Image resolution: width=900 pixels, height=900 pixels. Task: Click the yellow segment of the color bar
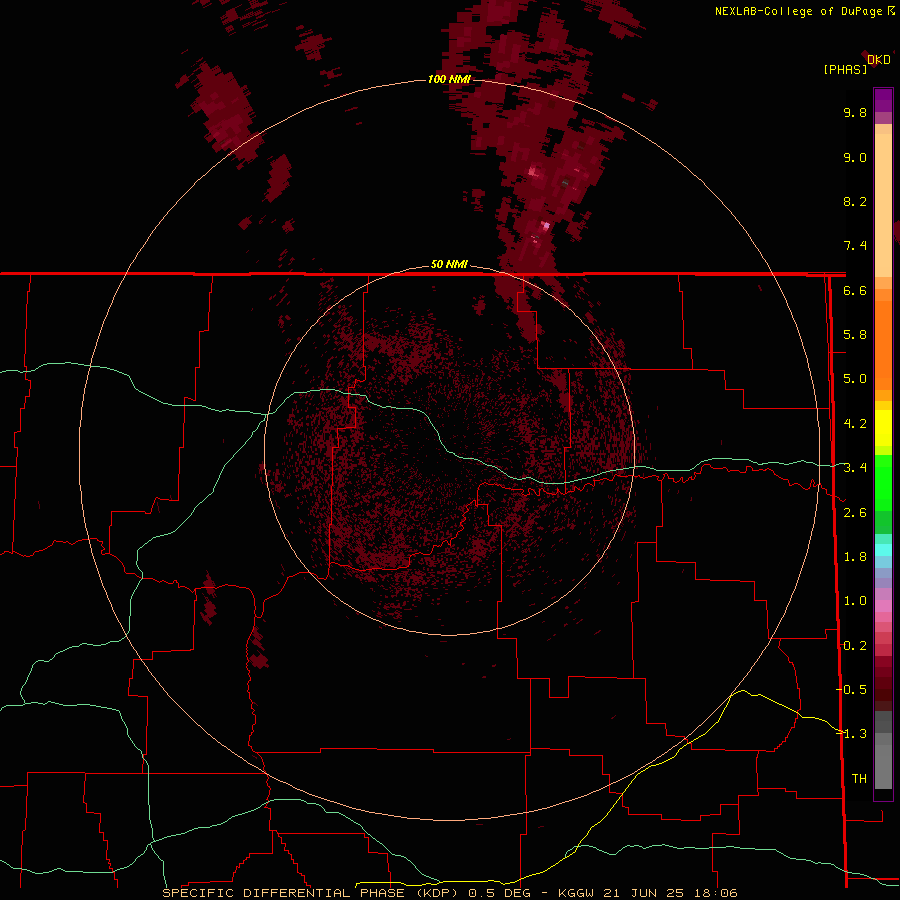[883, 428]
